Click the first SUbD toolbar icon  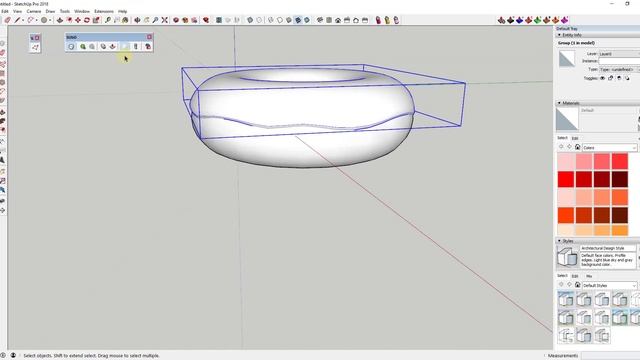[x=71, y=47]
